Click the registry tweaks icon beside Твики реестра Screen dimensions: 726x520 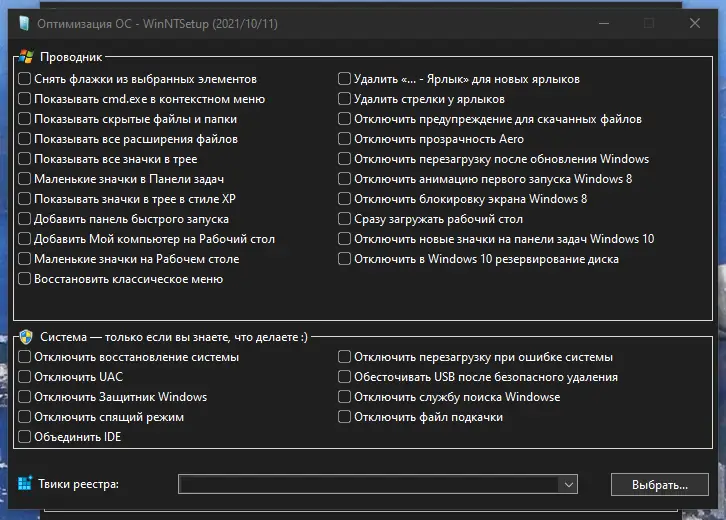pyautogui.click(x=26, y=484)
